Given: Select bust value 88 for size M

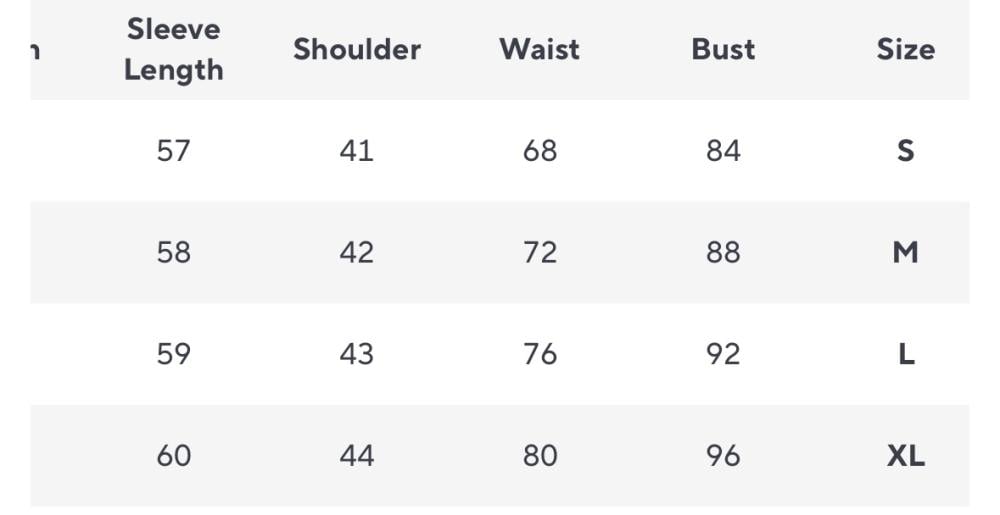Looking at the screenshot, I should coord(723,252).
